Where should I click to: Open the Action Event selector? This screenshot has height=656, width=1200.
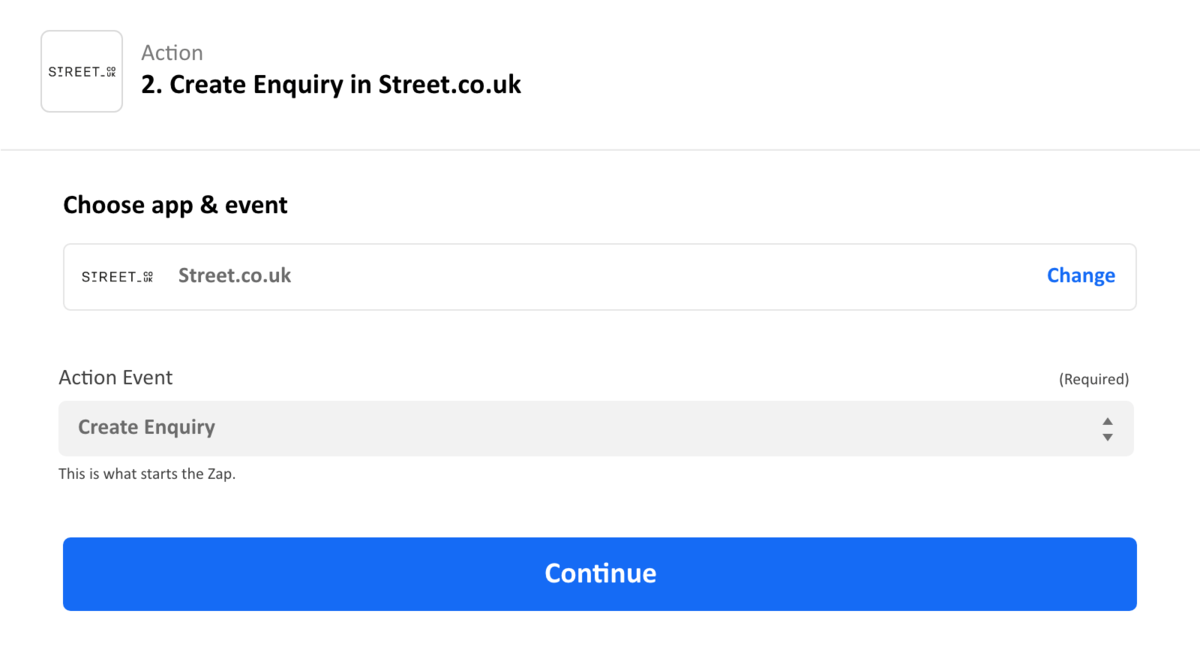tap(600, 428)
